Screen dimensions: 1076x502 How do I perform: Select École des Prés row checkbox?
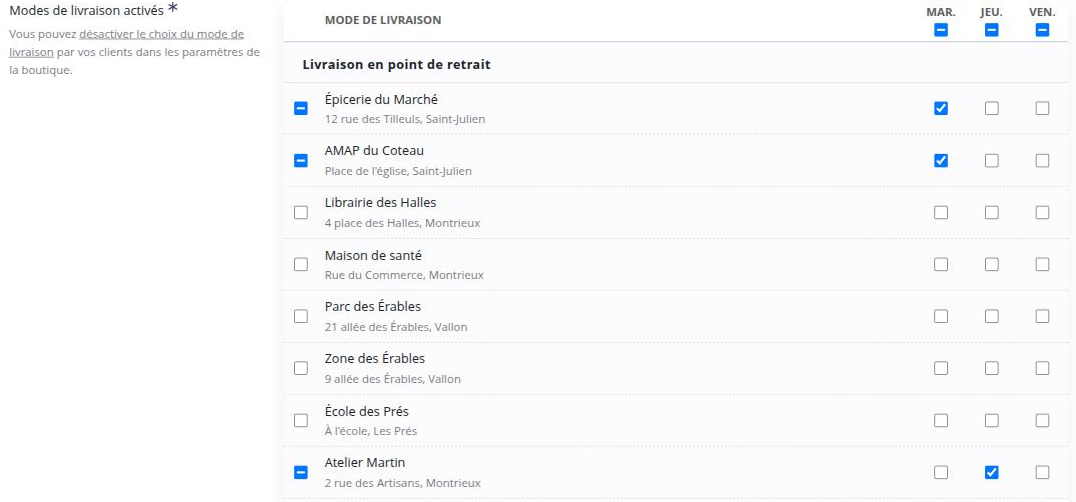[301, 420]
